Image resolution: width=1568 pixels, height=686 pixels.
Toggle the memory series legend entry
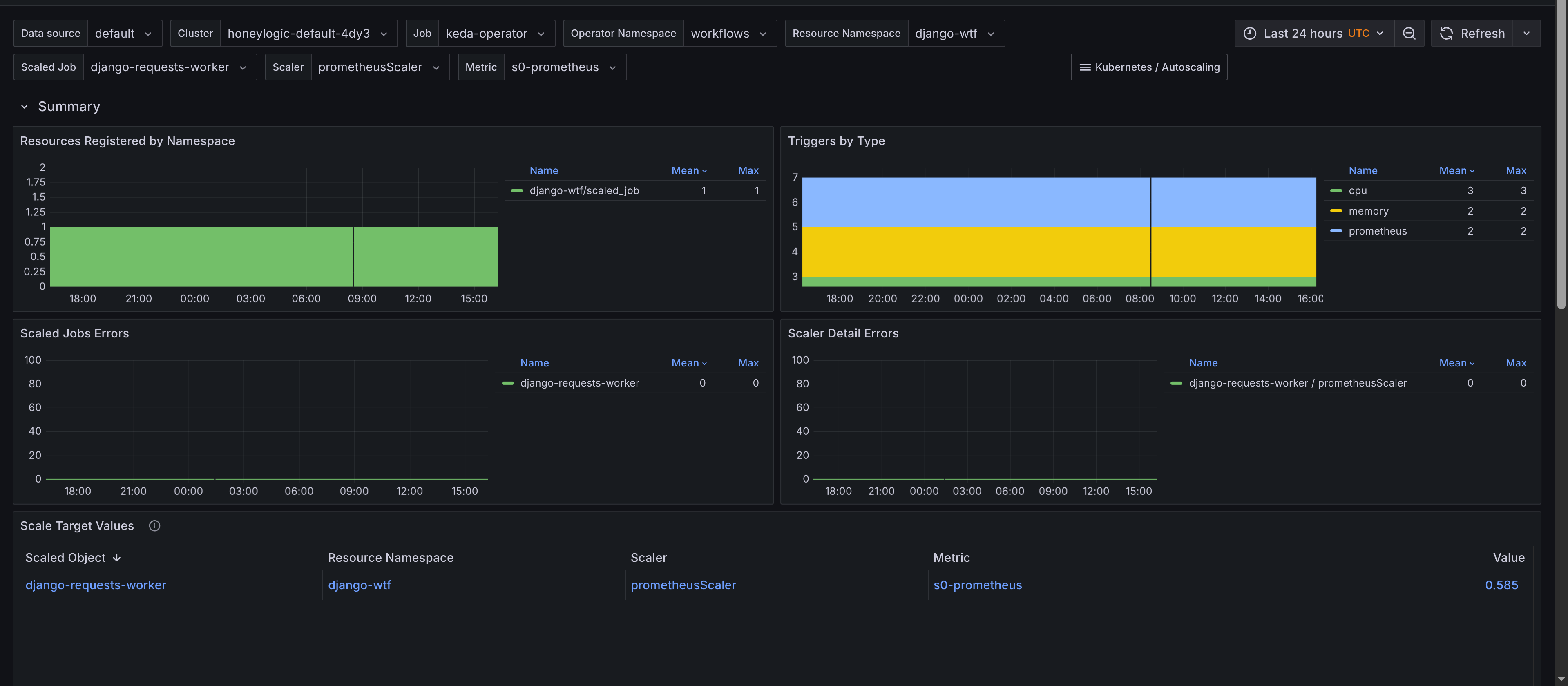(x=1368, y=211)
